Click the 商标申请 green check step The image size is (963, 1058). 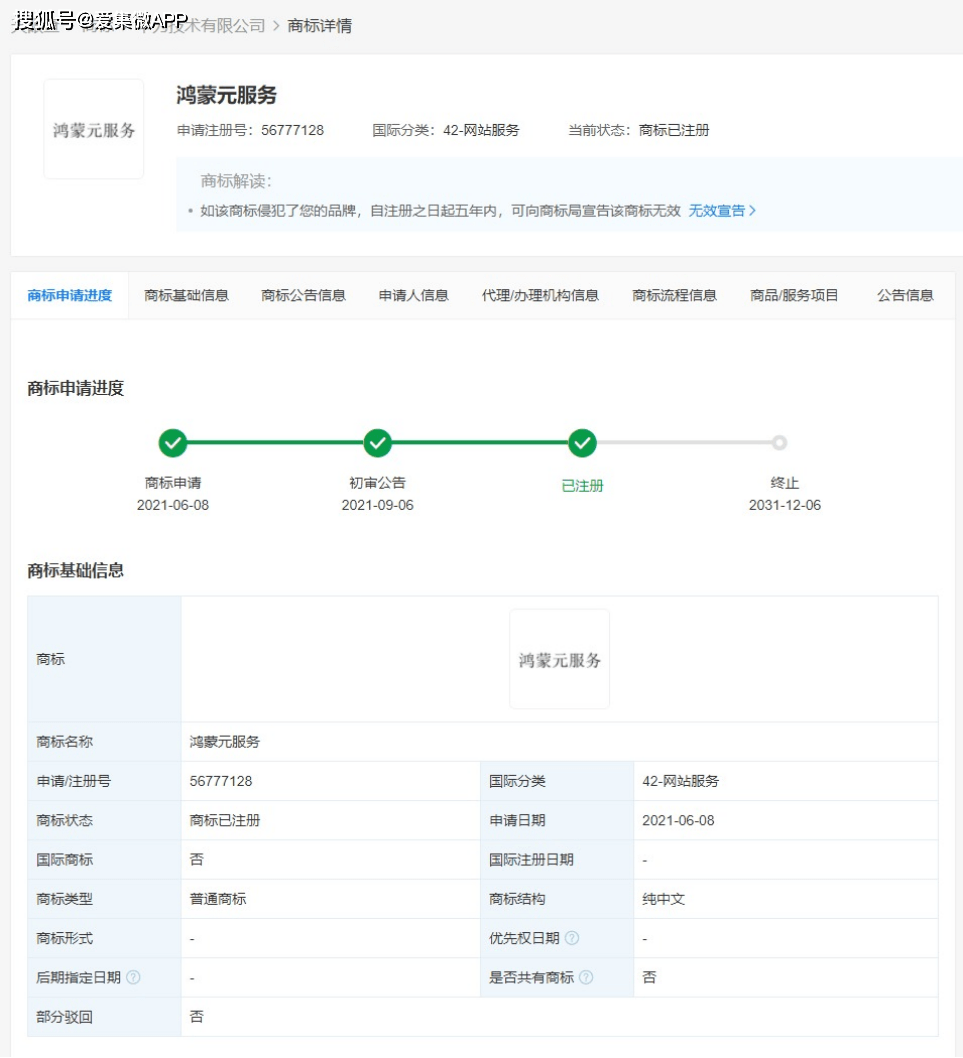(x=173, y=443)
